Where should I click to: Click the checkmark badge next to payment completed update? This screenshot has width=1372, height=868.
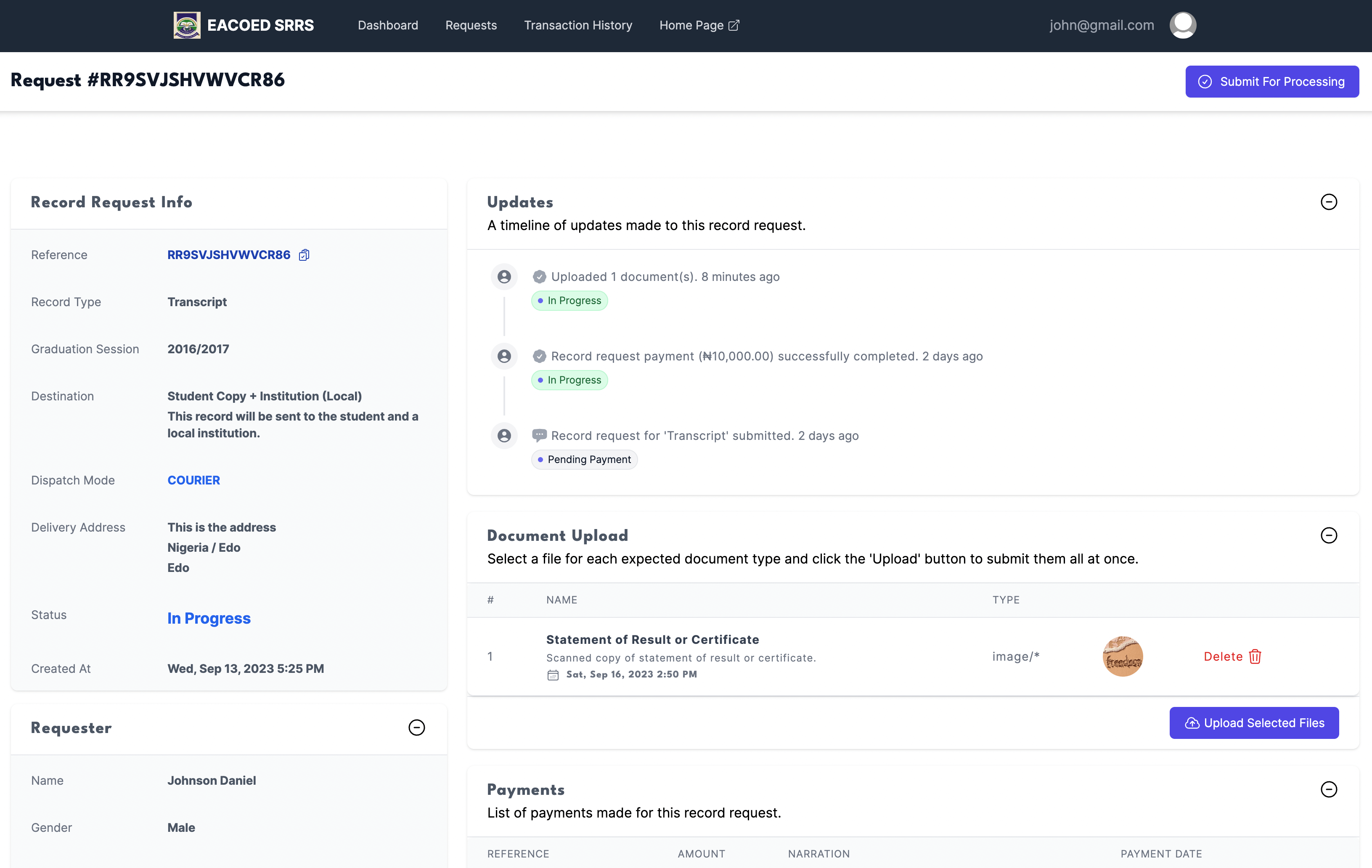(x=539, y=357)
